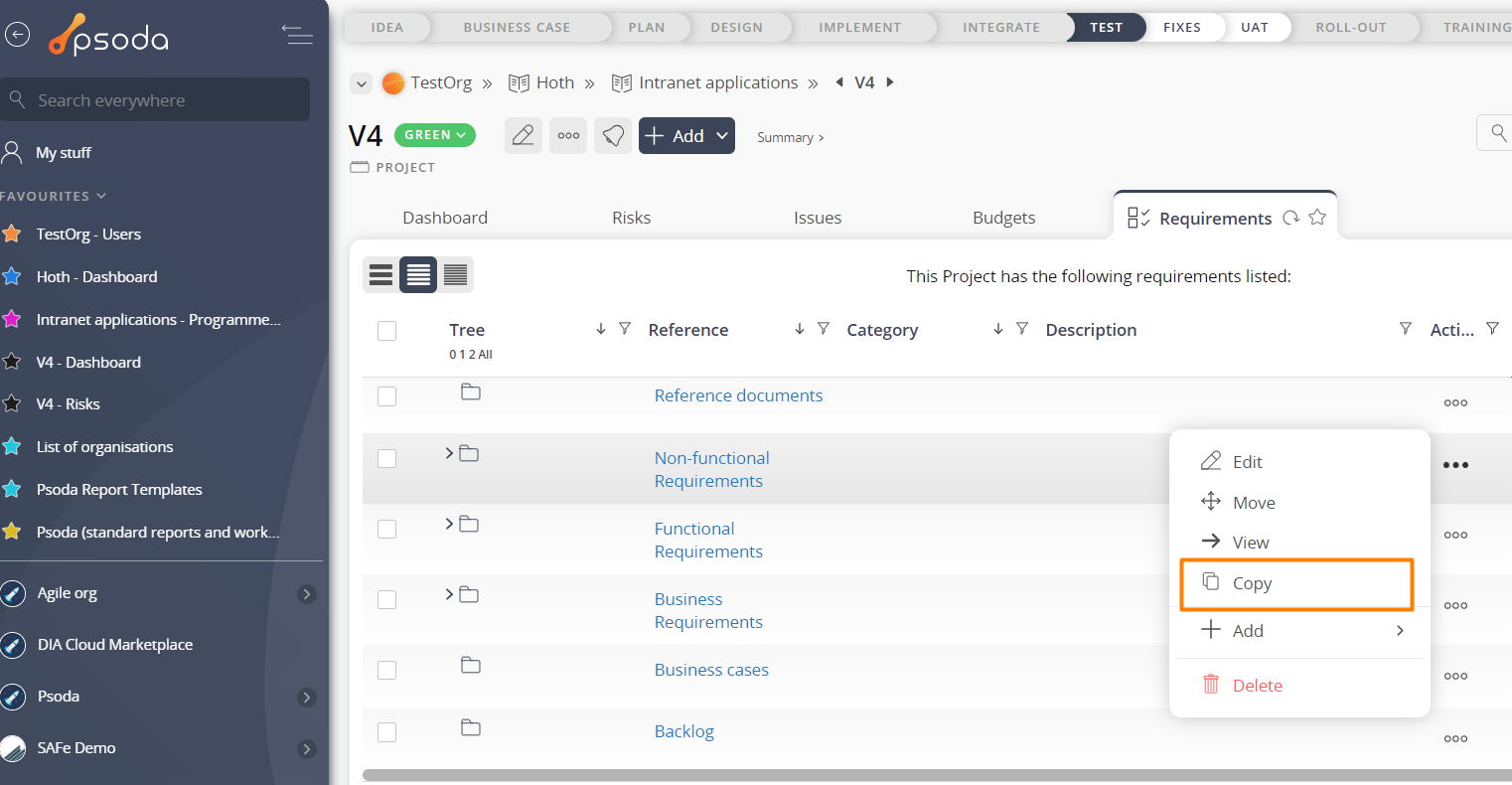Click the pencil edit icon beside V4
The width and height of the screenshot is (1512, 785).
click(x=523, y=136)
